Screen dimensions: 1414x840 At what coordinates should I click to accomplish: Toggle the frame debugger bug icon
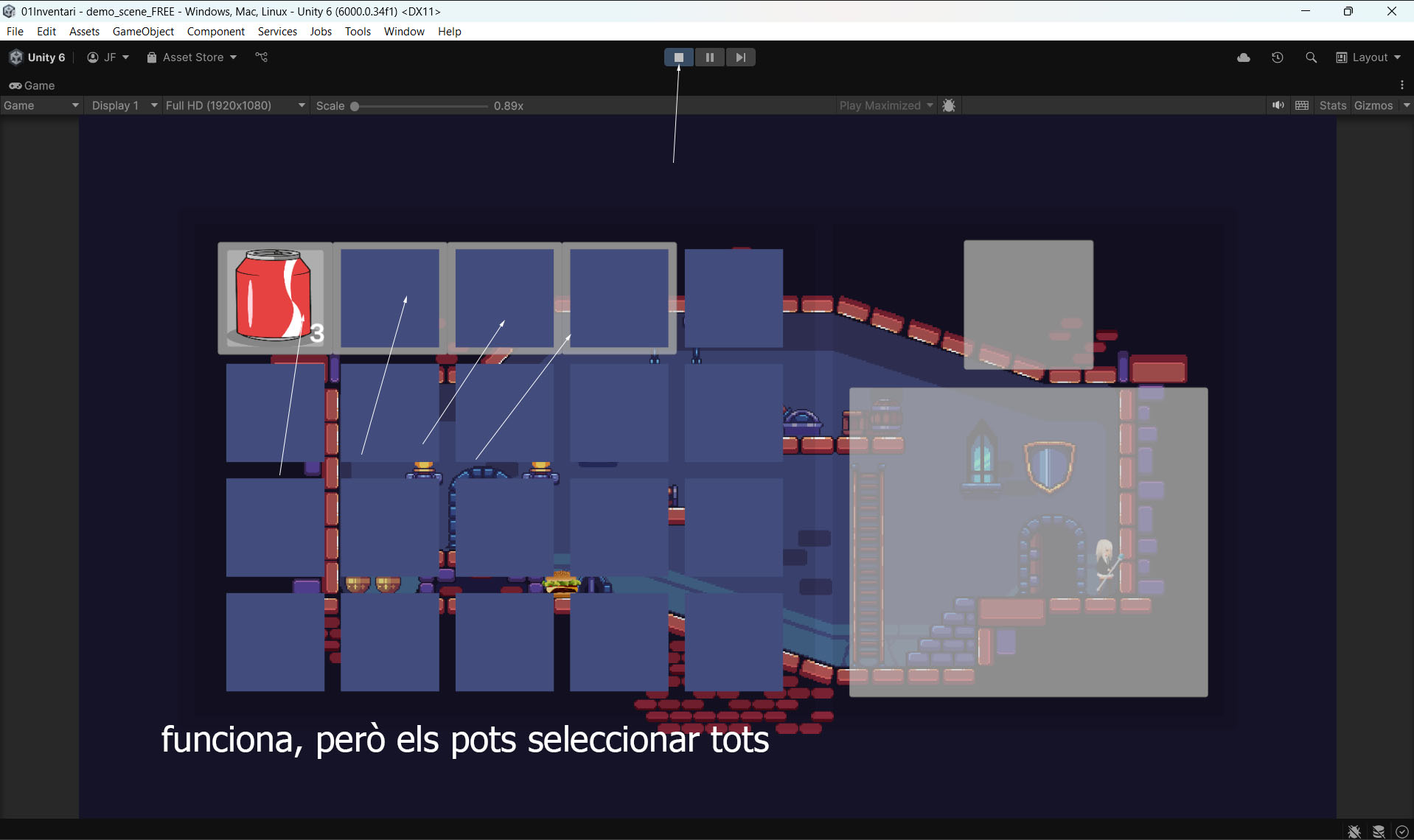[x=949, y=105]
